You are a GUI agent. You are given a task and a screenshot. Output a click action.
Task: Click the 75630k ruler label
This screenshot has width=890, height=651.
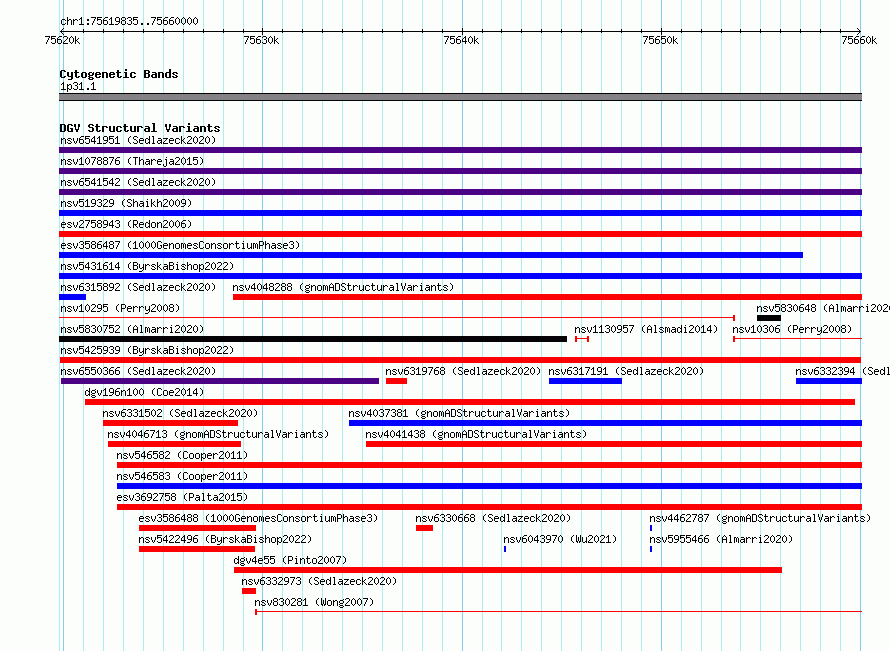click(x=261, y=40)
